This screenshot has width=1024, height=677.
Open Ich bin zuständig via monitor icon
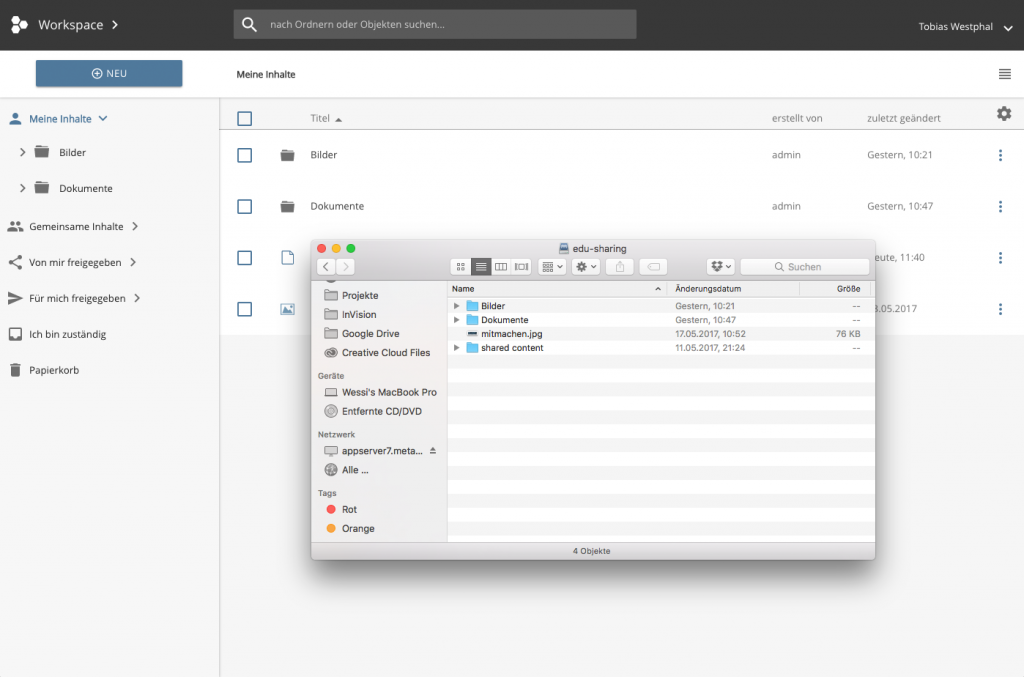click(x=13, y=334)
